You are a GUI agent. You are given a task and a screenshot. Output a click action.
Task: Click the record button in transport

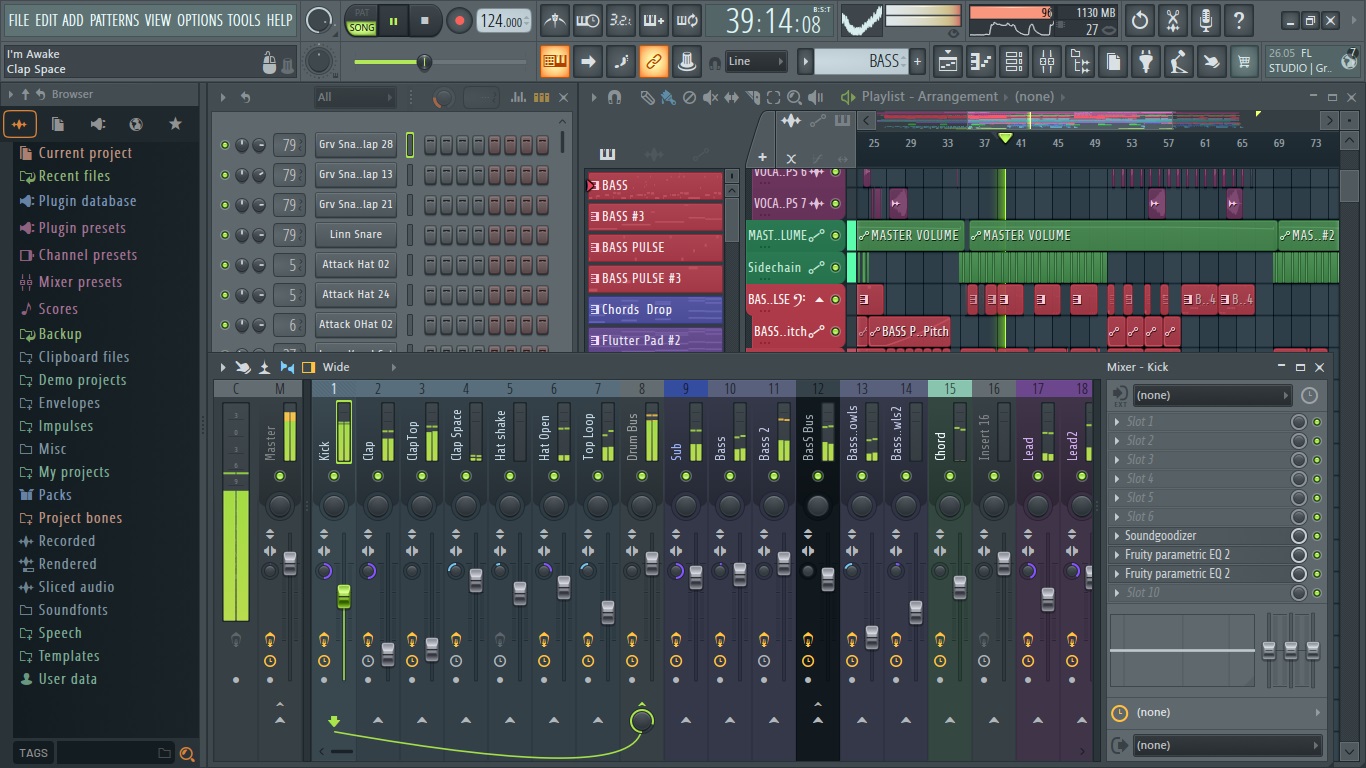coord(459,21)
